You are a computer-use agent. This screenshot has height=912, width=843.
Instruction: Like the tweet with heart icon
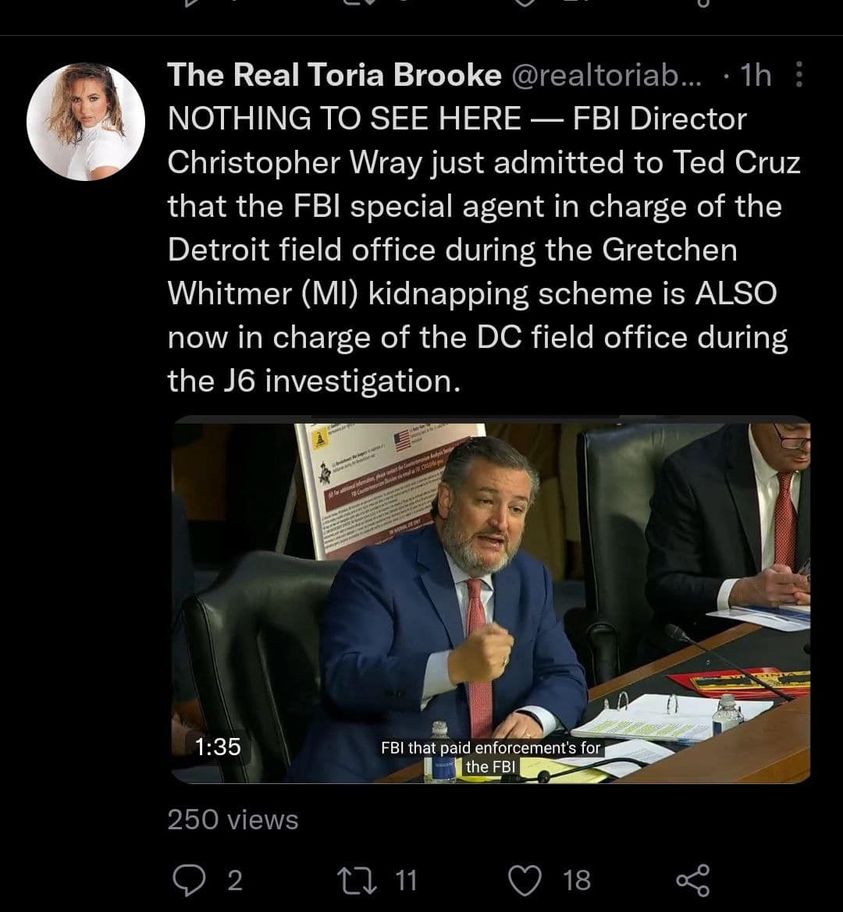[x=525, y=879]
